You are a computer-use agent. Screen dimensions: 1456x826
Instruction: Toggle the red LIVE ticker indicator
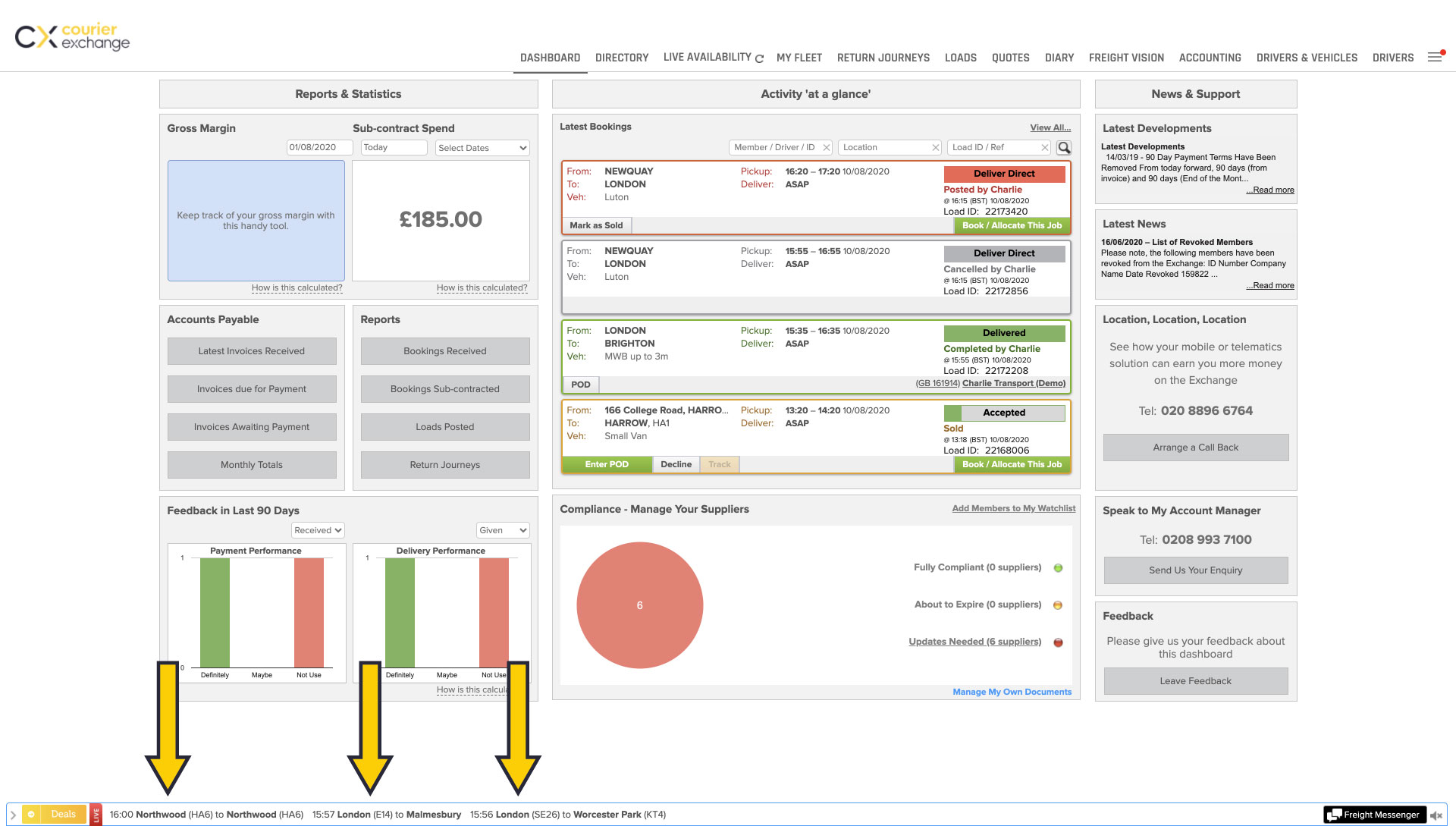tap(96, 815)
